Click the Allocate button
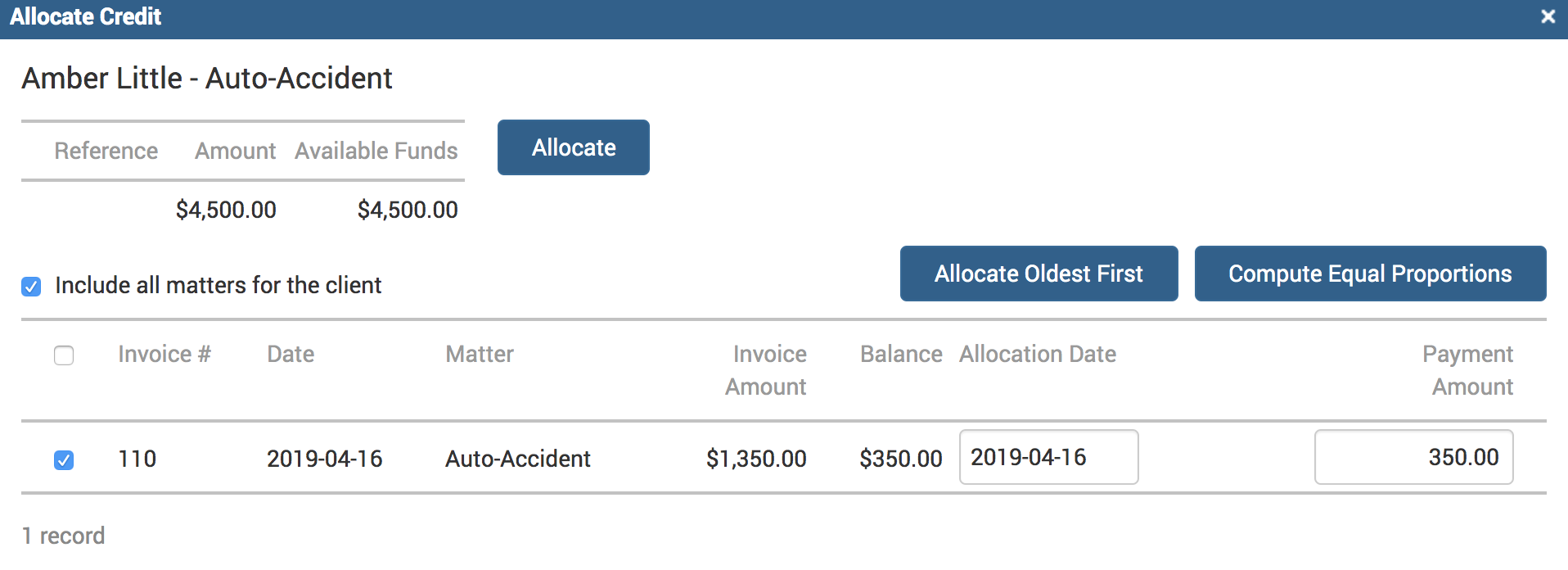 (573, 147)
